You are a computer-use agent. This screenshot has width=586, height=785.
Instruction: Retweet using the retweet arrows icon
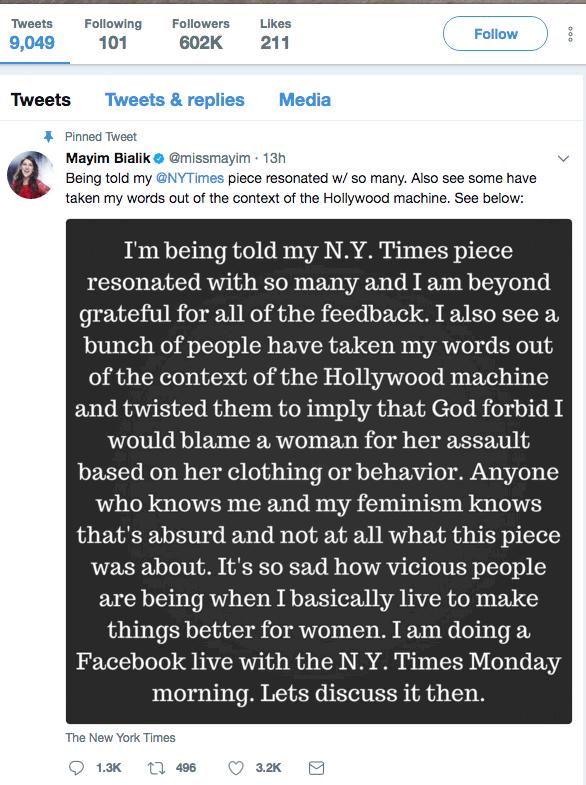point(156,767)
